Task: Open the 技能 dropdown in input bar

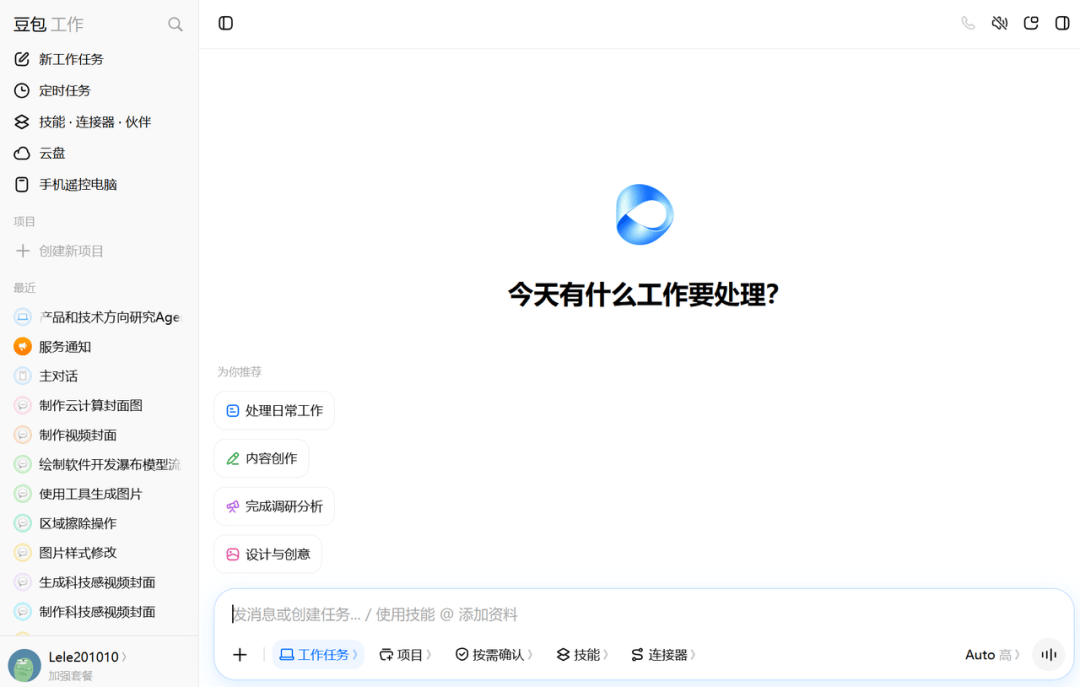Action: click(x=582, y=655)
